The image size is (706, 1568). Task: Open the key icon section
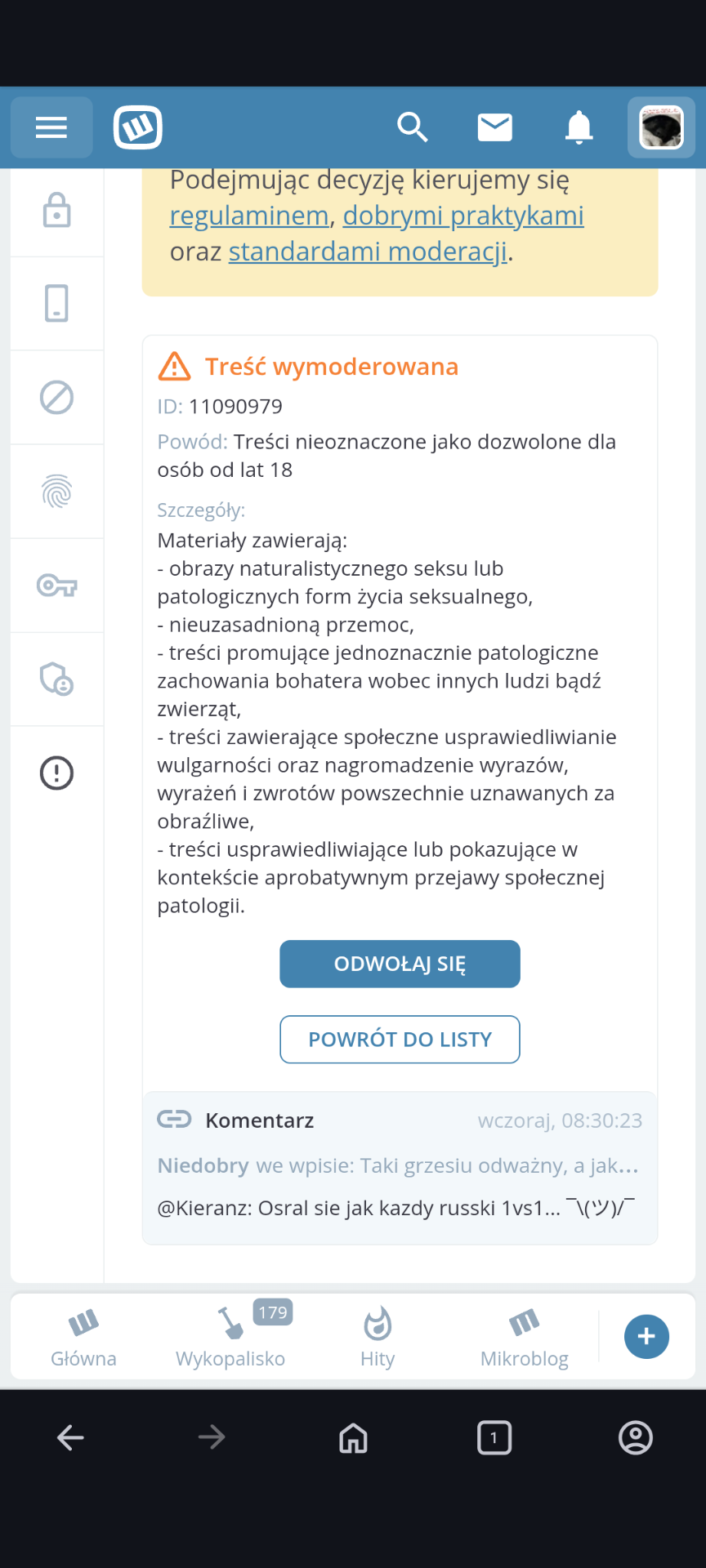pyautogui.click(x=57, y=586)
